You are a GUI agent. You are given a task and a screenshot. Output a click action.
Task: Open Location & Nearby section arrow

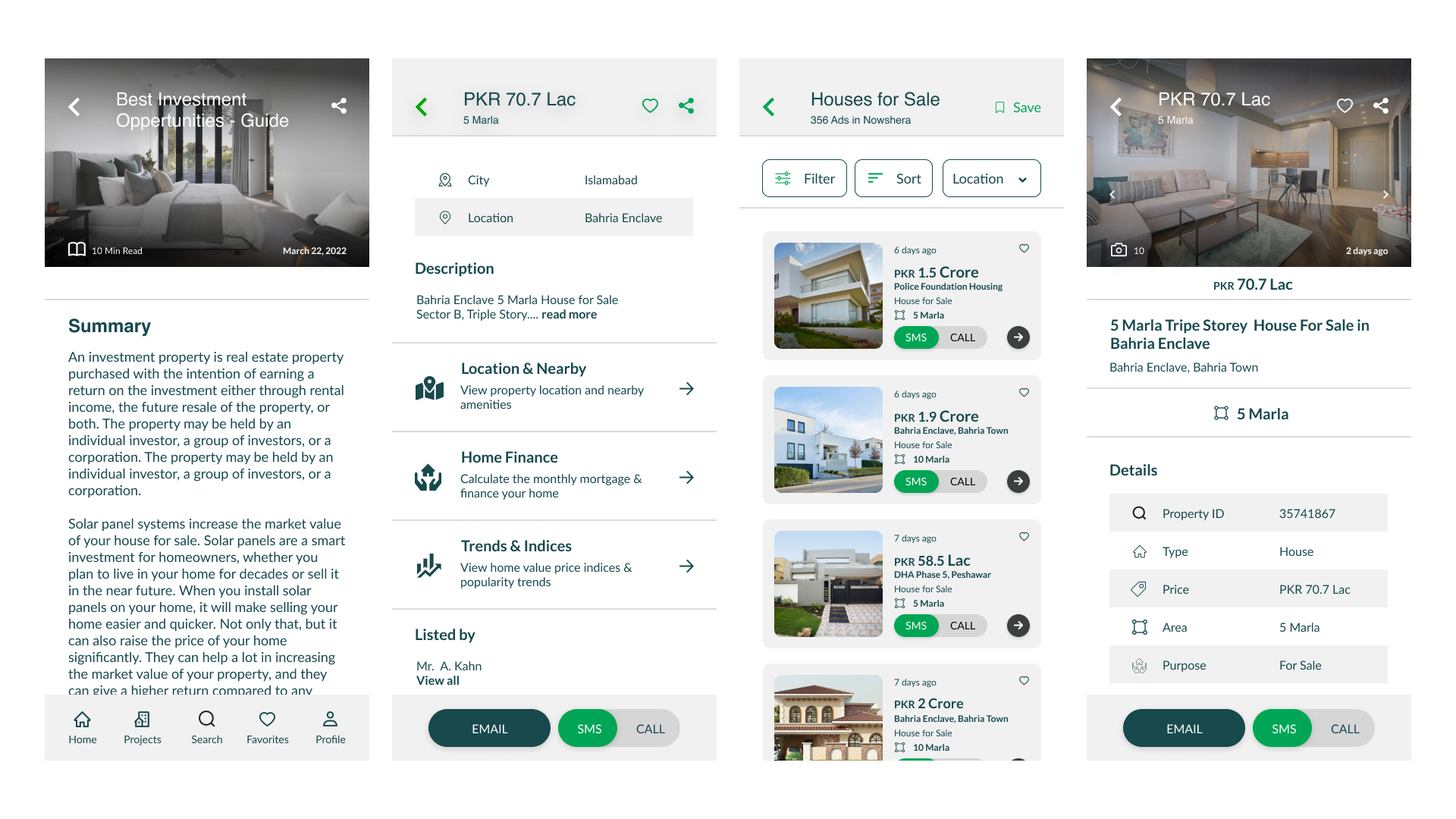tap(686, 389)
